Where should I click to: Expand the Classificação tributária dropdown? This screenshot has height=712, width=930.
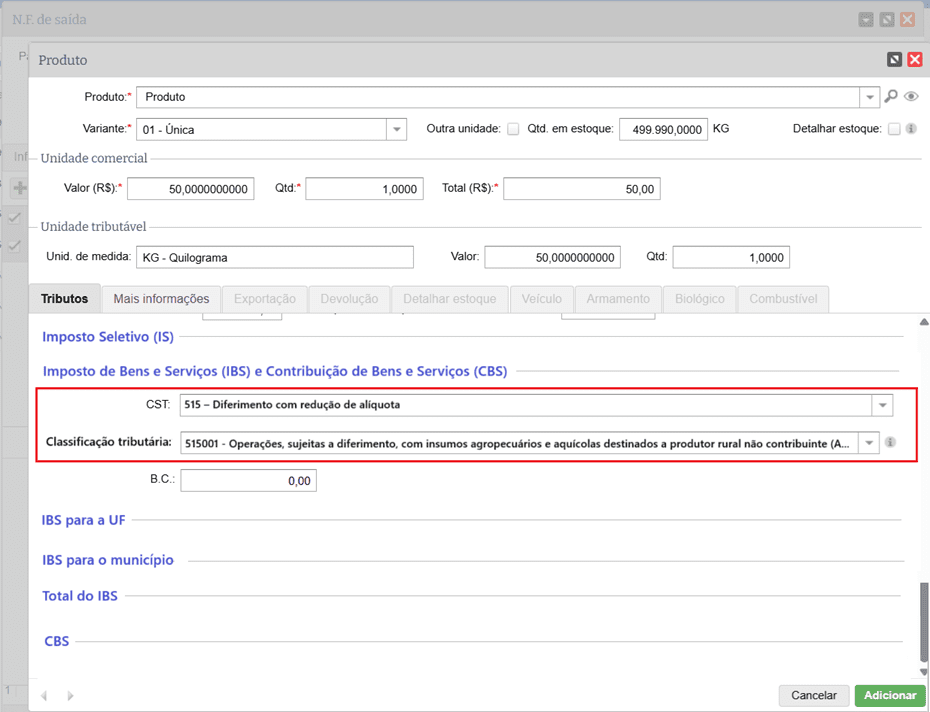pyautogui.click(x=869, y=442)
